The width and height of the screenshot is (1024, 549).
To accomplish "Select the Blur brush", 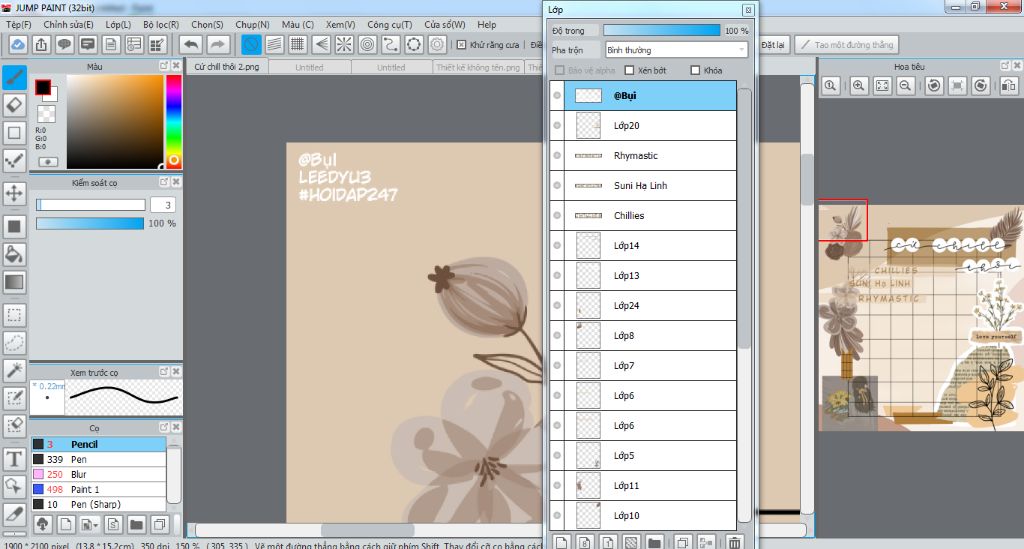I will (98, 474).
